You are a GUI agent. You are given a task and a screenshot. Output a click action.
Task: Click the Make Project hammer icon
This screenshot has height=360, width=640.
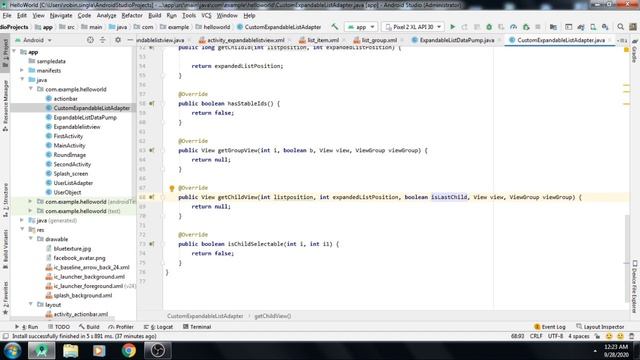pos(335,27)
